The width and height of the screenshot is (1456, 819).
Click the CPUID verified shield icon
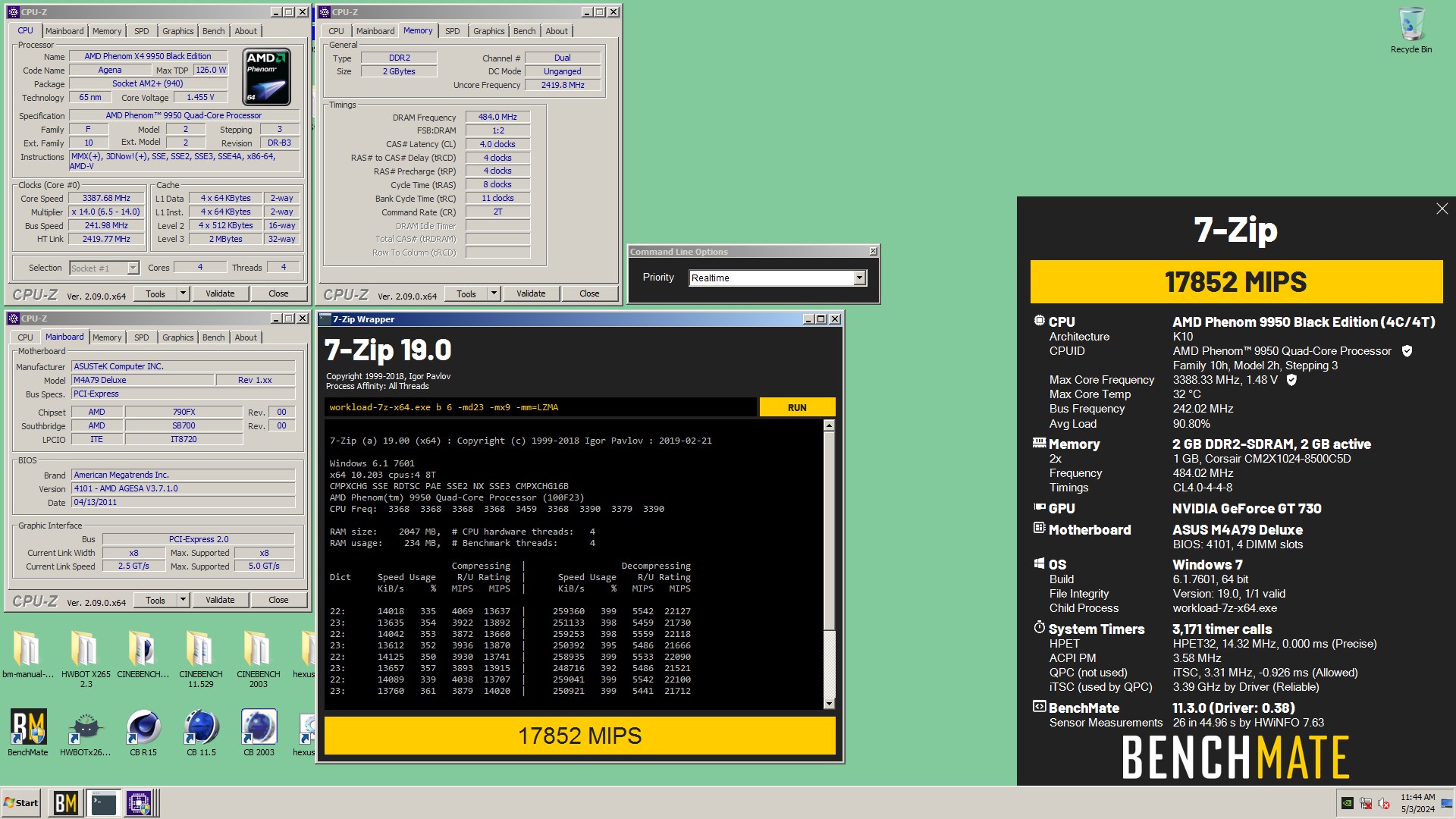coord(1407,351)
